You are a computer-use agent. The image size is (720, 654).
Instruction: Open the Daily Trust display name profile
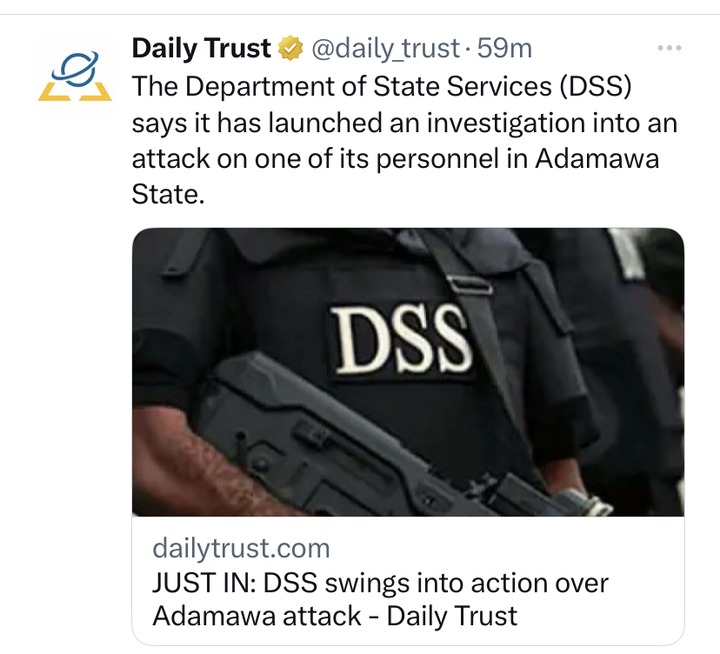click(x=201, y=48)
